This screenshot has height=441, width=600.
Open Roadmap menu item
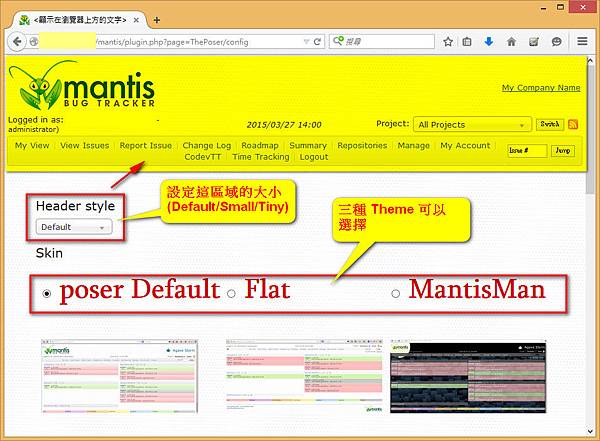coord(260,145)
